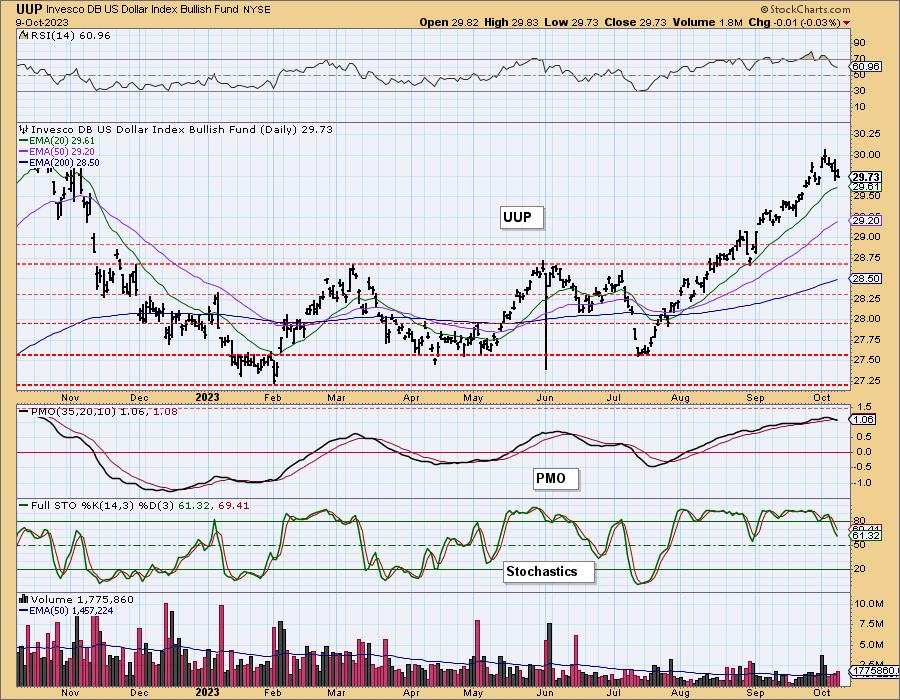Click the red down arrow beside Chg
Screen dimensions: 900x700
(x=847, y=23)
